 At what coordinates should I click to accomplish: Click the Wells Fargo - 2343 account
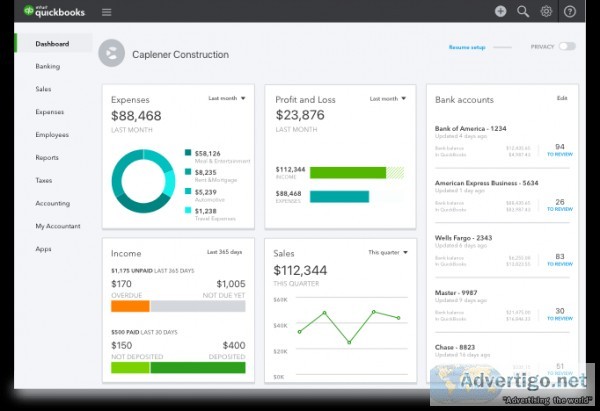(x=464, y=238)
